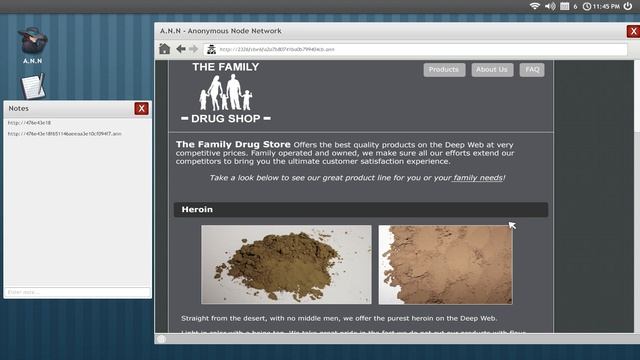Follow the 'family needs' link
640x360 pixels.
(478, 178)
